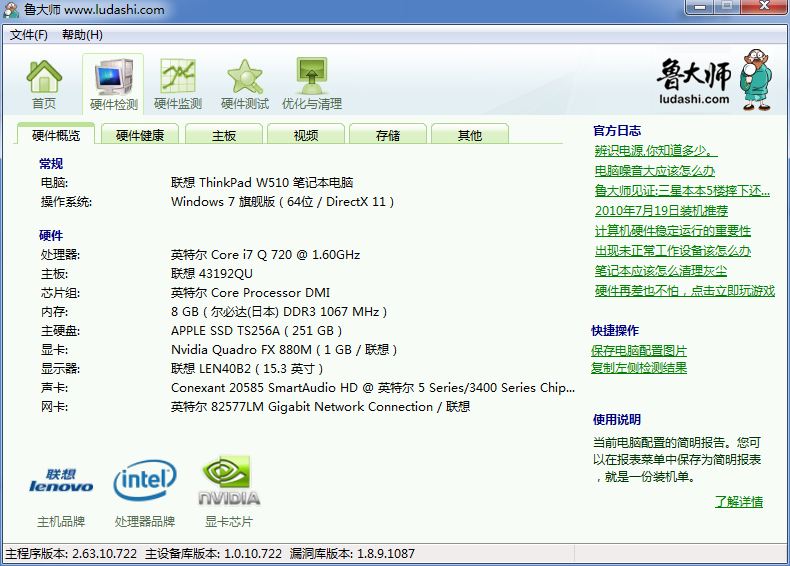Click the Intel 处理器品牌 logo

pyautogui.click(x=145, y=480)
